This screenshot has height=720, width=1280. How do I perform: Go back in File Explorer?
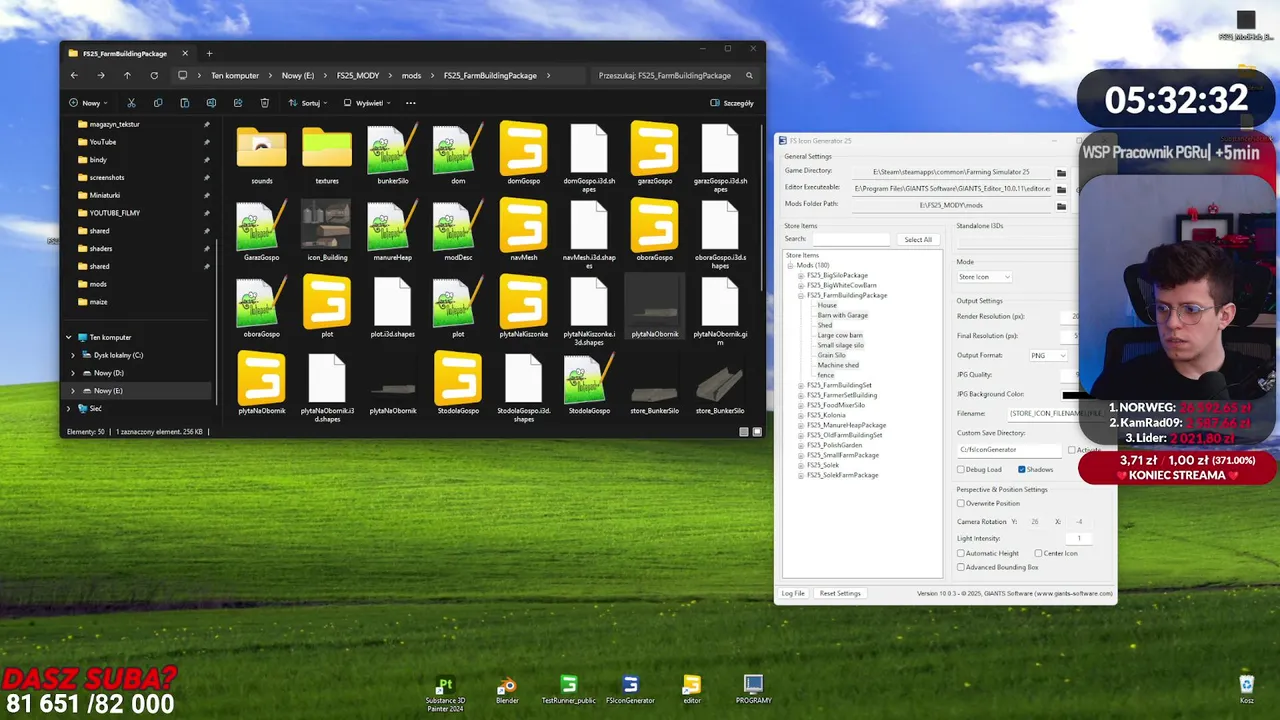(x=74, y=75)
